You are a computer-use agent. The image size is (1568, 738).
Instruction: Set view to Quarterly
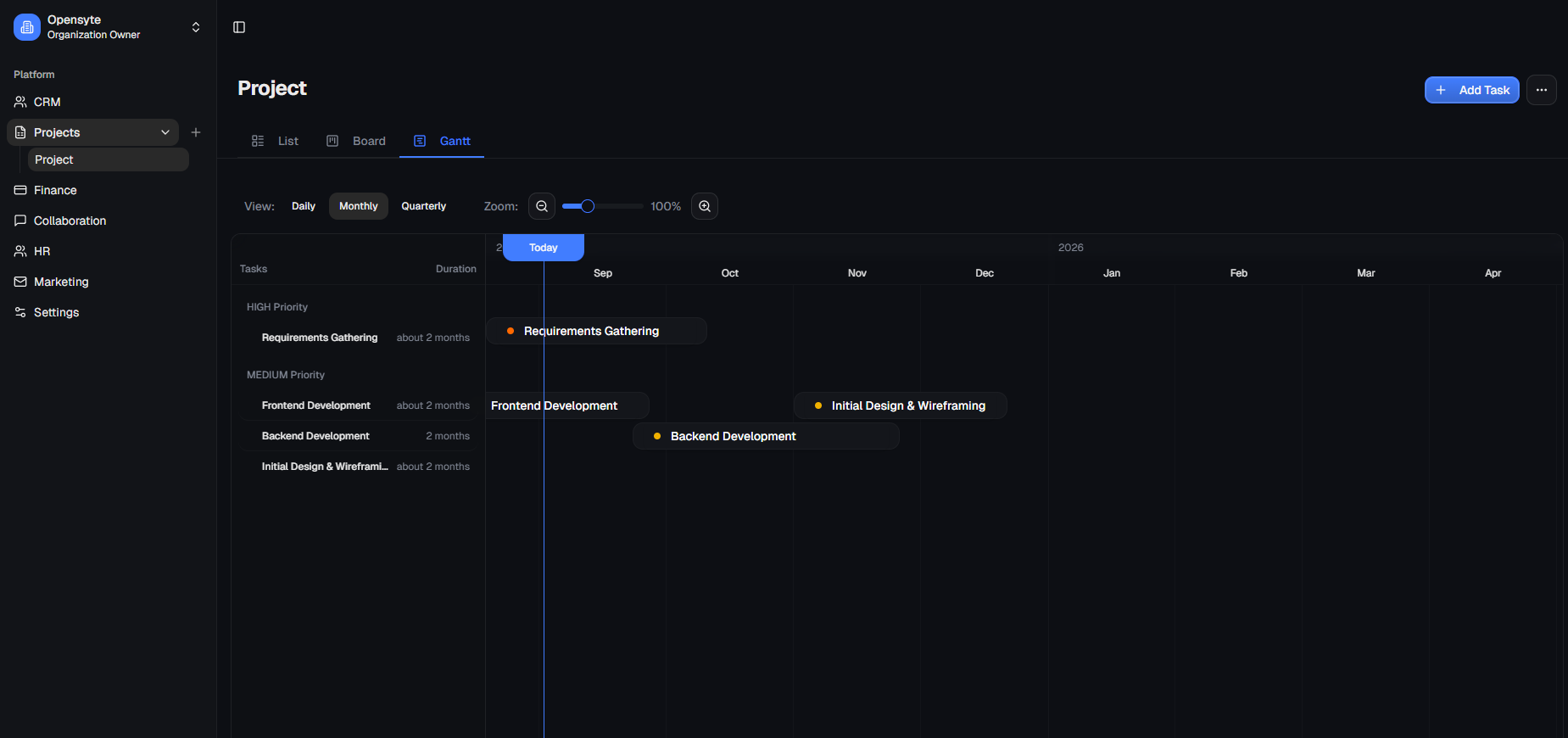tap(424, 206)
